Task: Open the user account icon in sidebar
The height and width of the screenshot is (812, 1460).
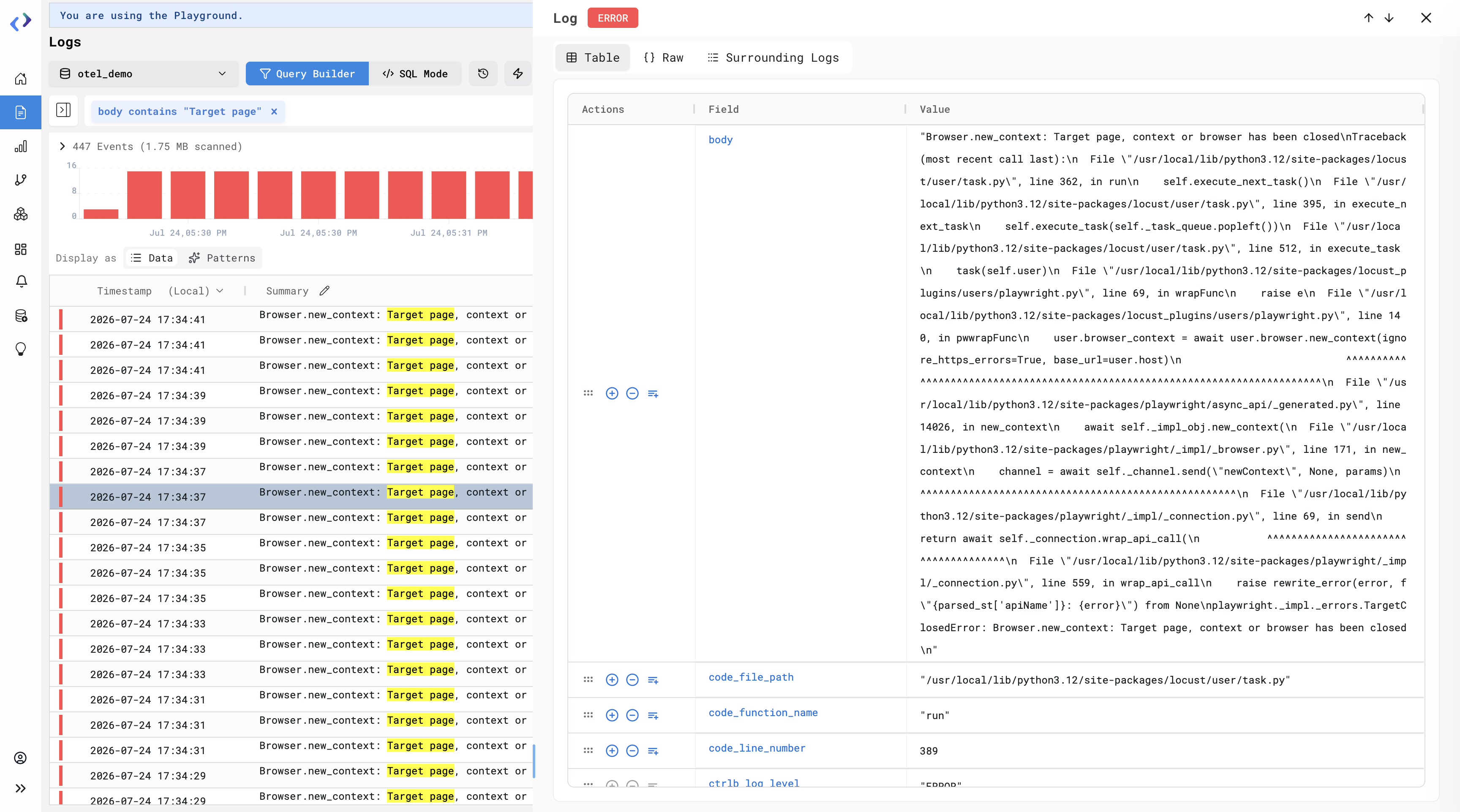Action: click(x=20, y=758)
